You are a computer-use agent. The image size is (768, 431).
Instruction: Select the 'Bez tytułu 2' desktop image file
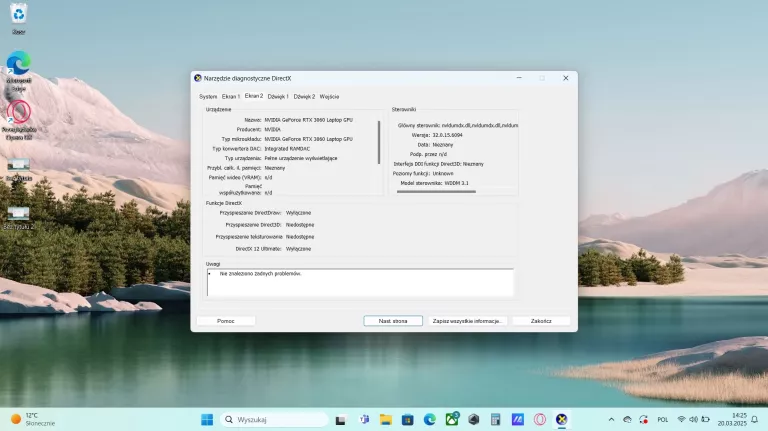19,218
